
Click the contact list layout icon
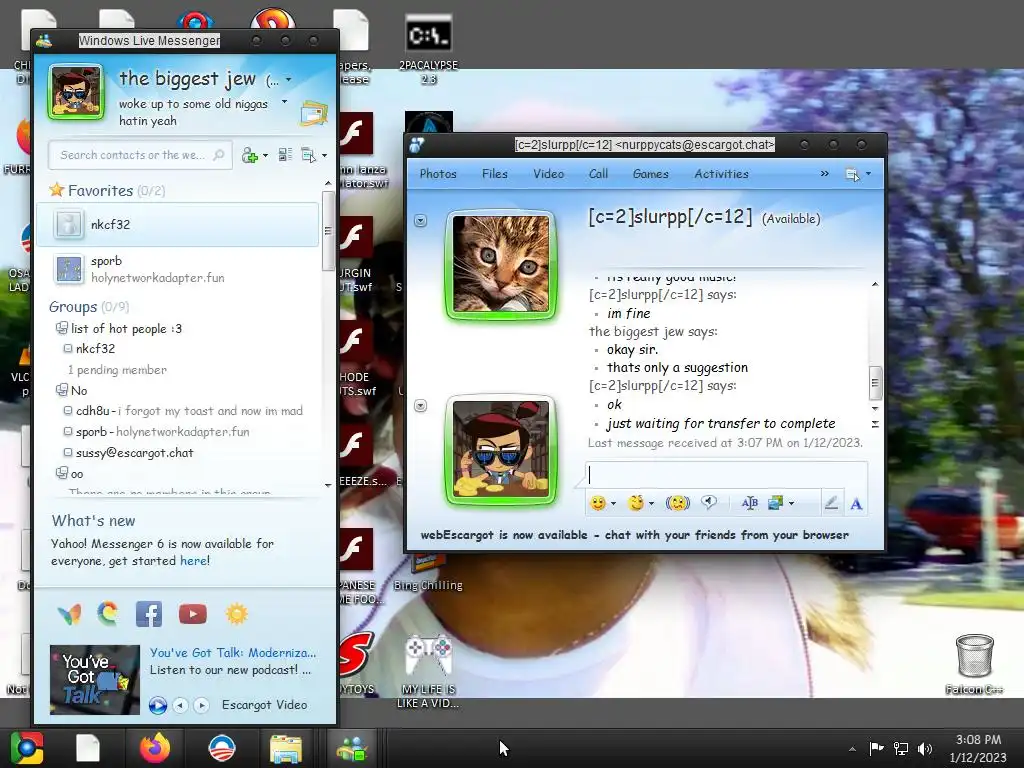tap(285, 155)
